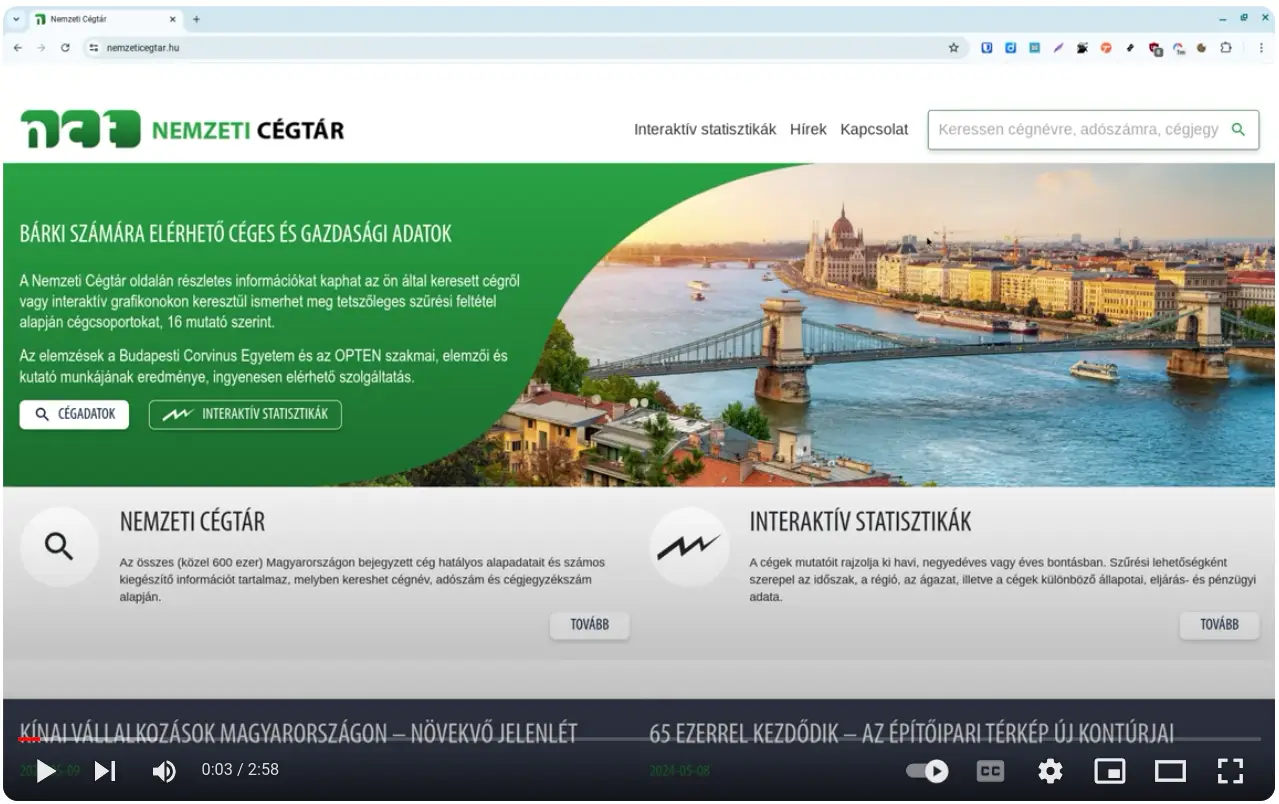Bookmark the page with the star icon

(x=955, y=47)
